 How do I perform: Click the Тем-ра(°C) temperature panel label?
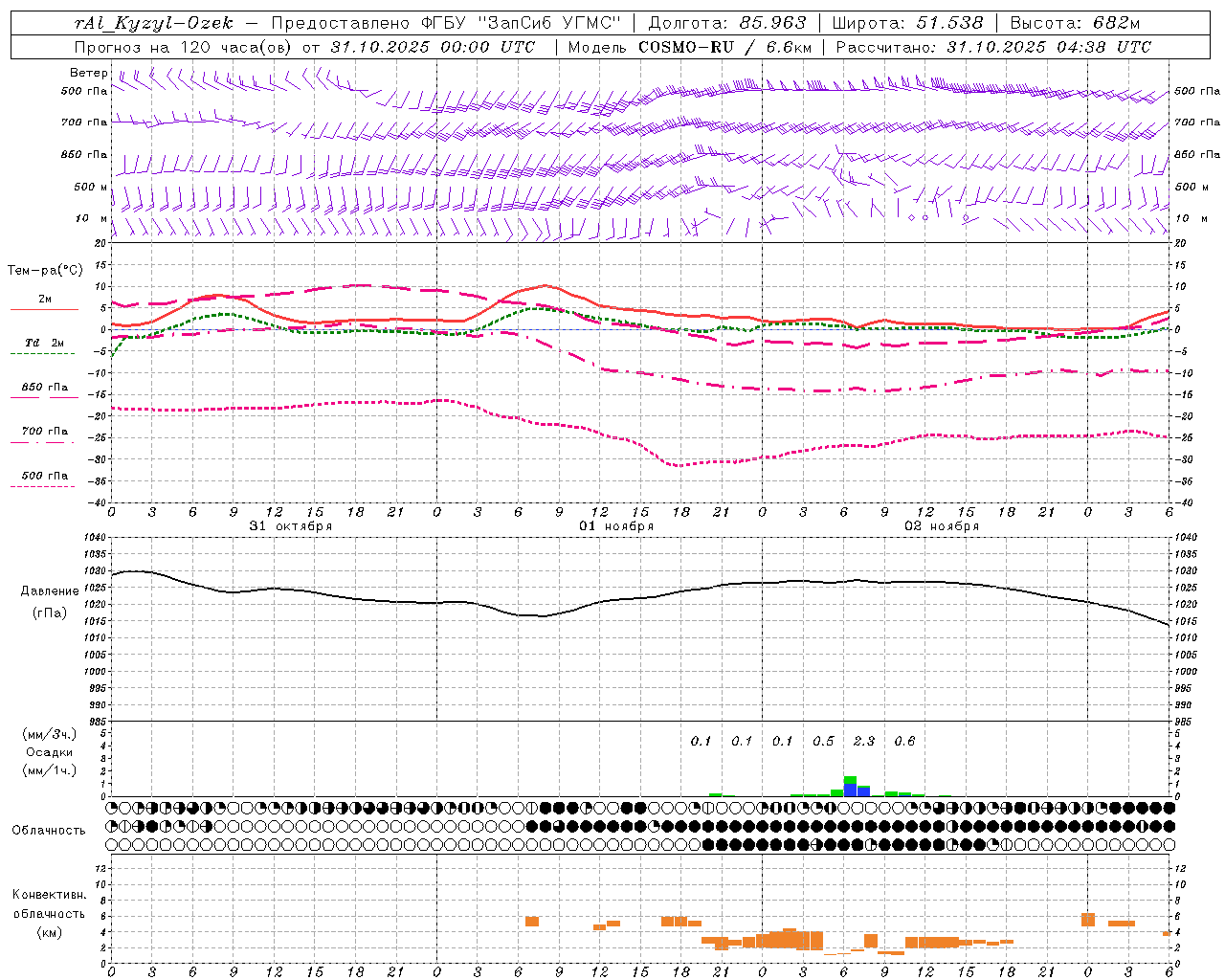point(45,271)
